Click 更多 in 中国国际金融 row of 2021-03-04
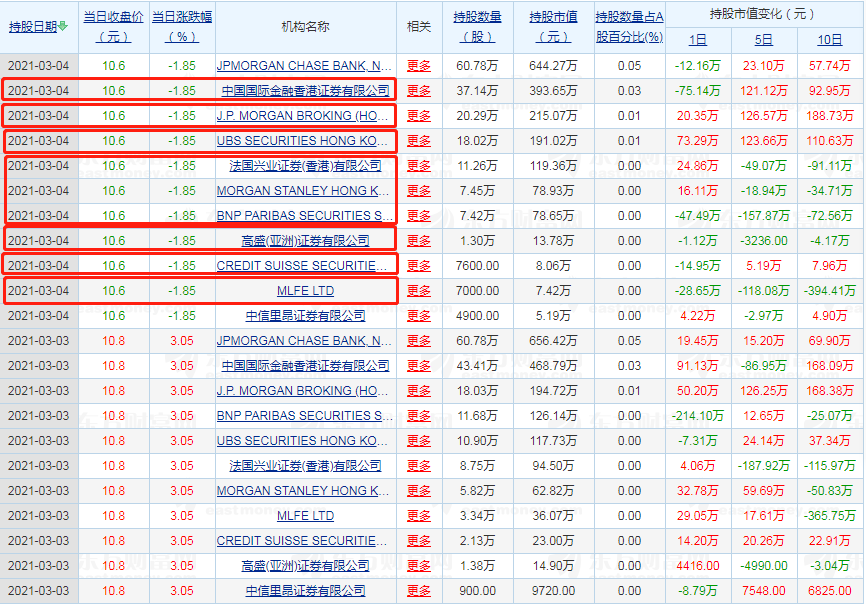The image size is (866, 604). tap(419, 91)
